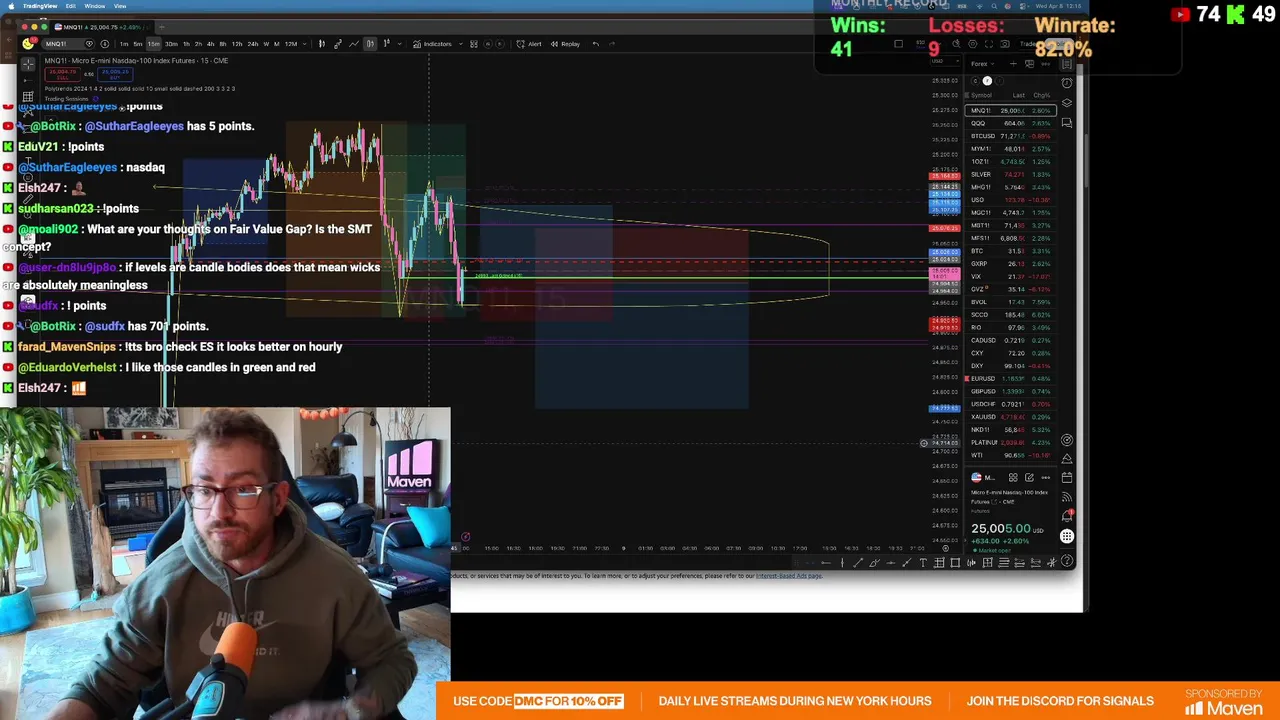Open the USD currency dropdown on price axis
The image size is (1280, 720).
[945, 61]
